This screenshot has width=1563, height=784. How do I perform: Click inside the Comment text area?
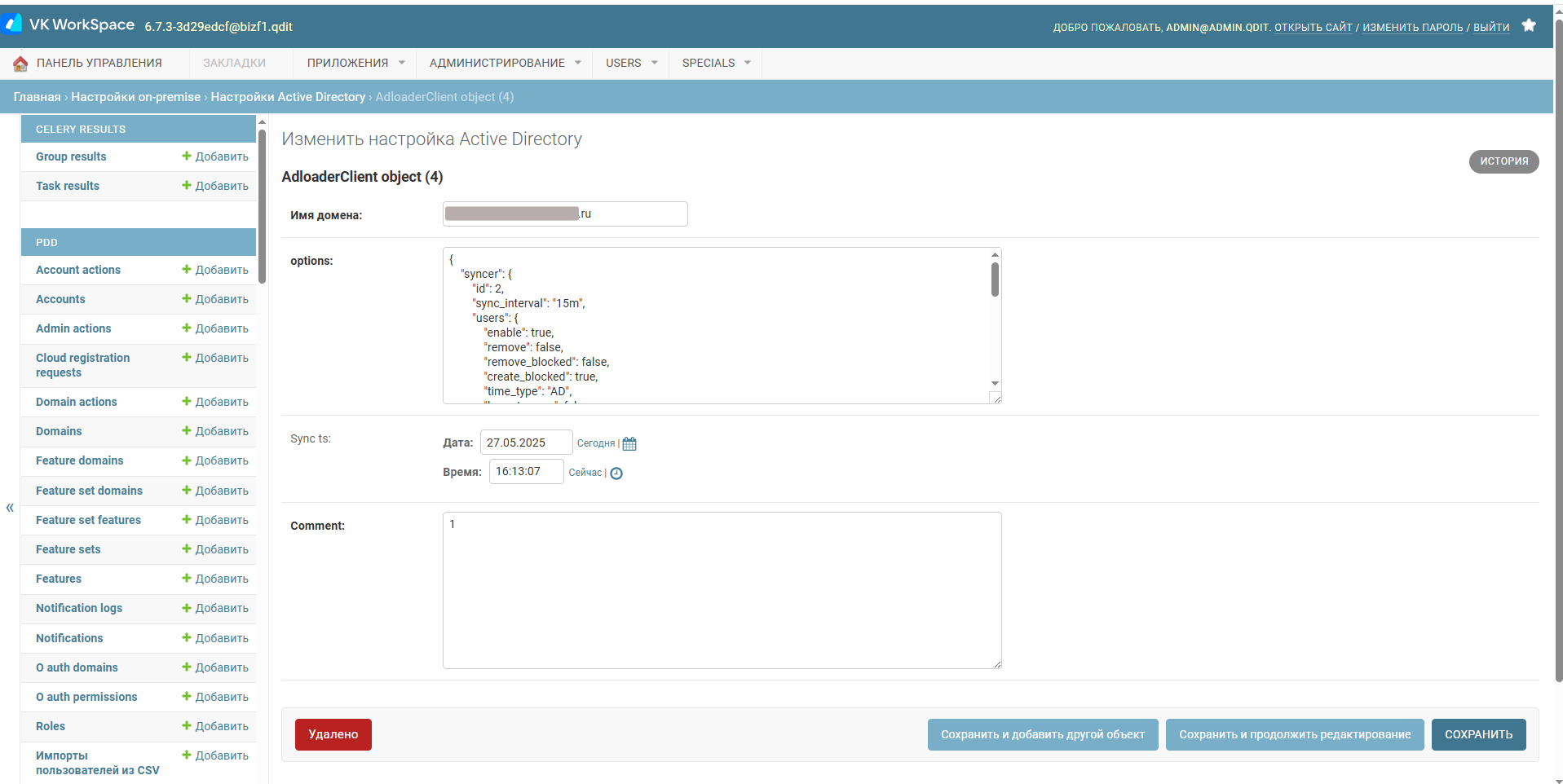[x=722, y=590]
